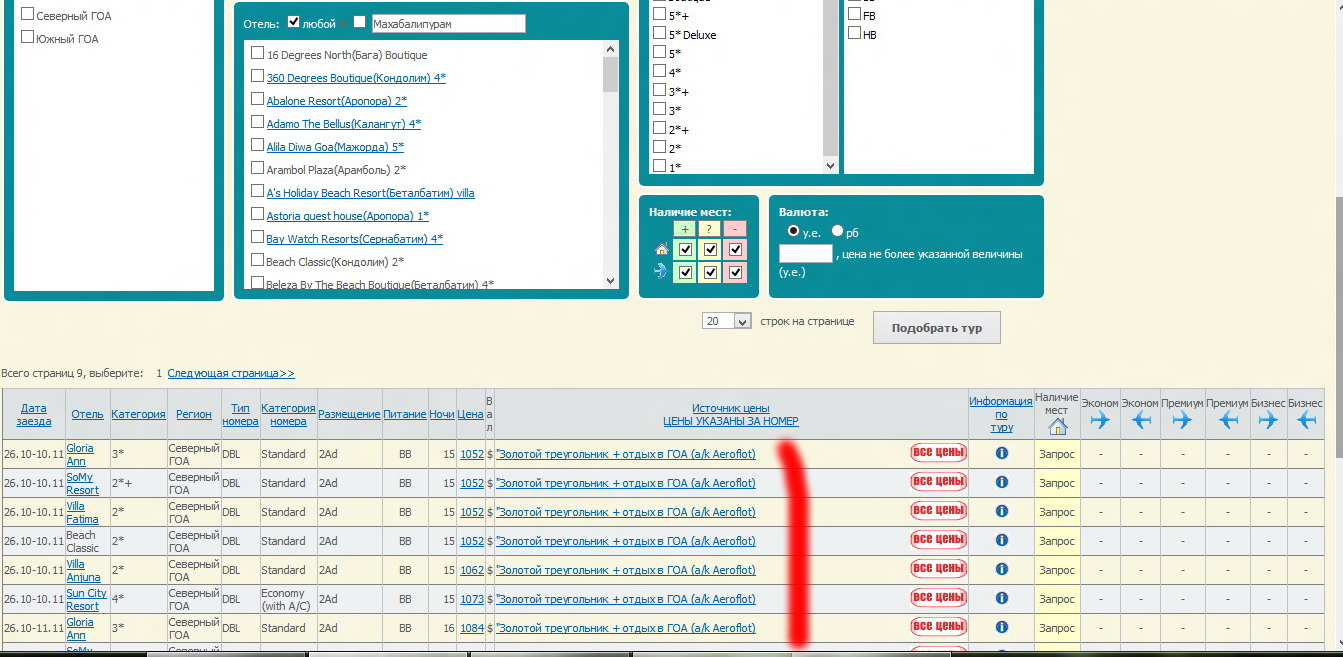Click first Эконом outbound plane icon in header
The width and height of the screenshot is (1343, 657).
pos(1100,420)
